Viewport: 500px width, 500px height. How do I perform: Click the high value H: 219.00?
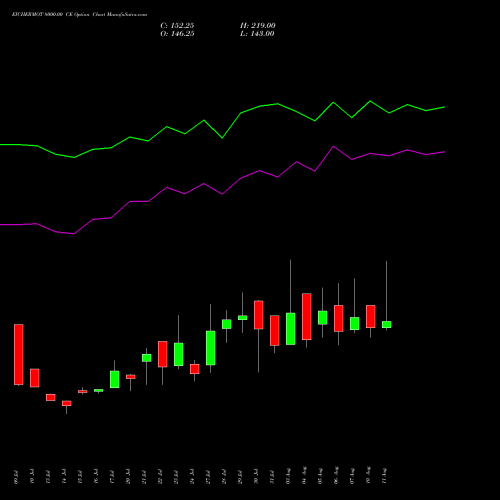point(258,26)
